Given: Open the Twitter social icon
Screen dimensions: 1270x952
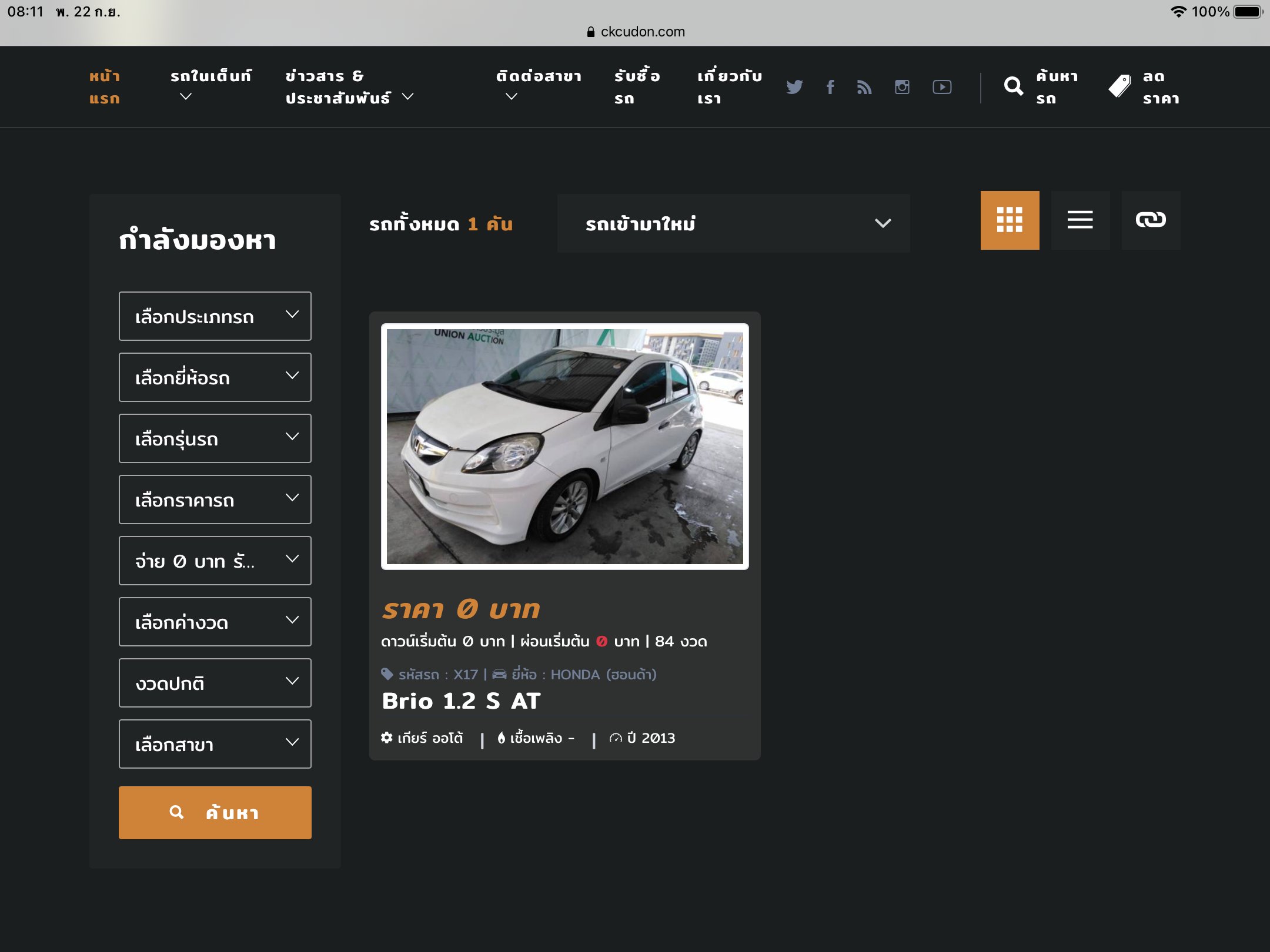Looking at the screenshot, I should coord(794,87).
